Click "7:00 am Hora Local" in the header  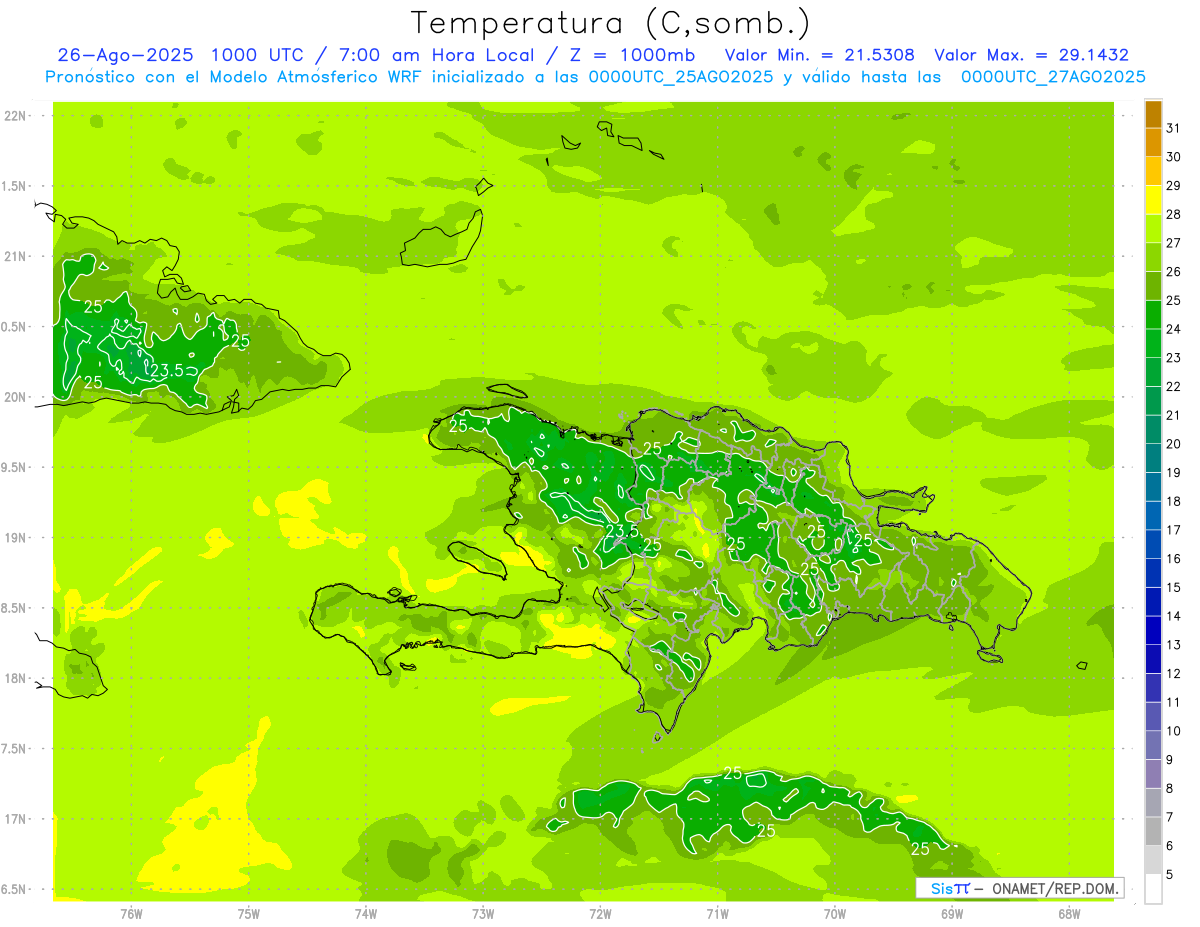click(430, 55)
